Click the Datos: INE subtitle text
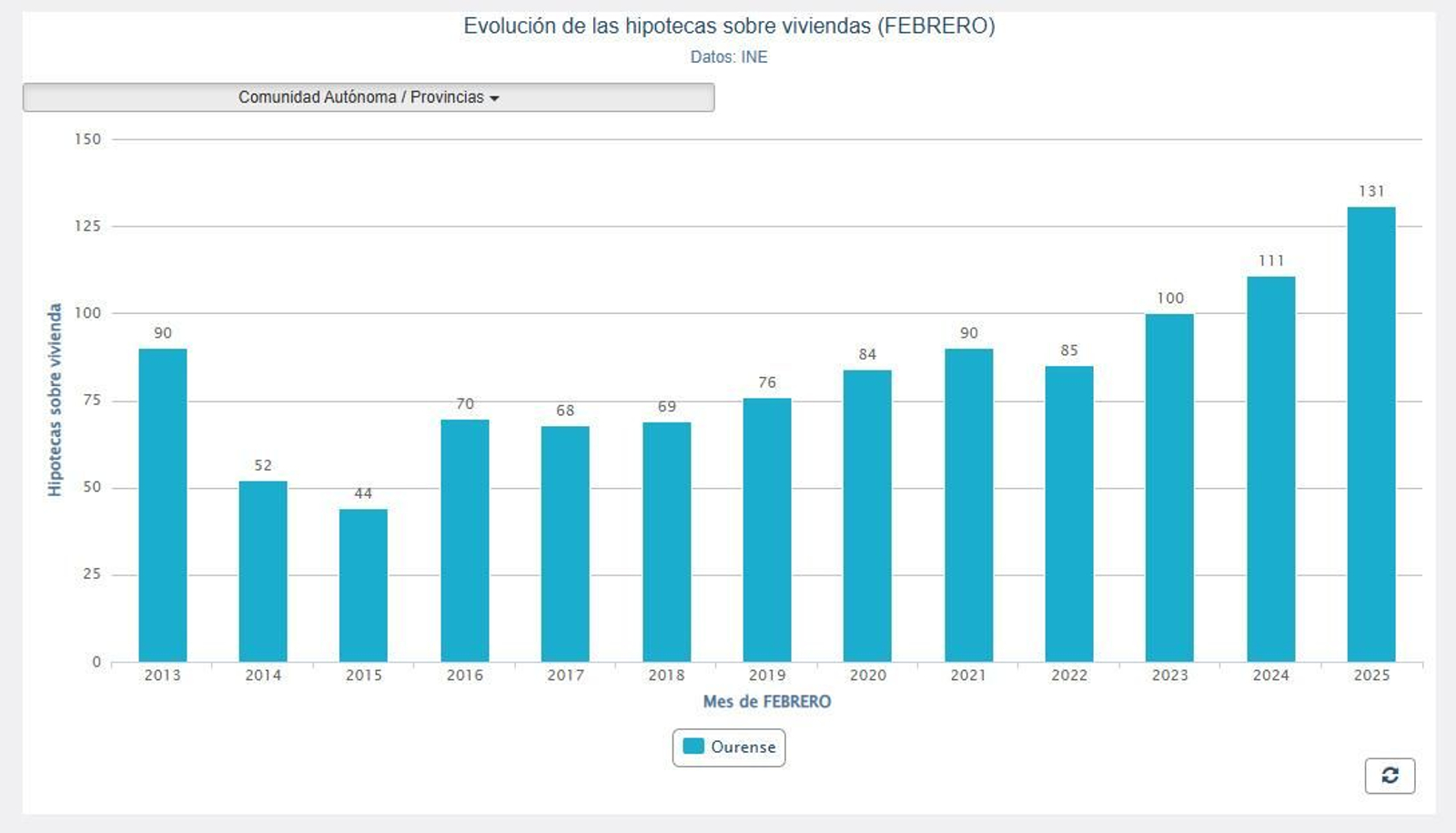Viewport: 1456px width, 833px height. [x=729, y=57]
